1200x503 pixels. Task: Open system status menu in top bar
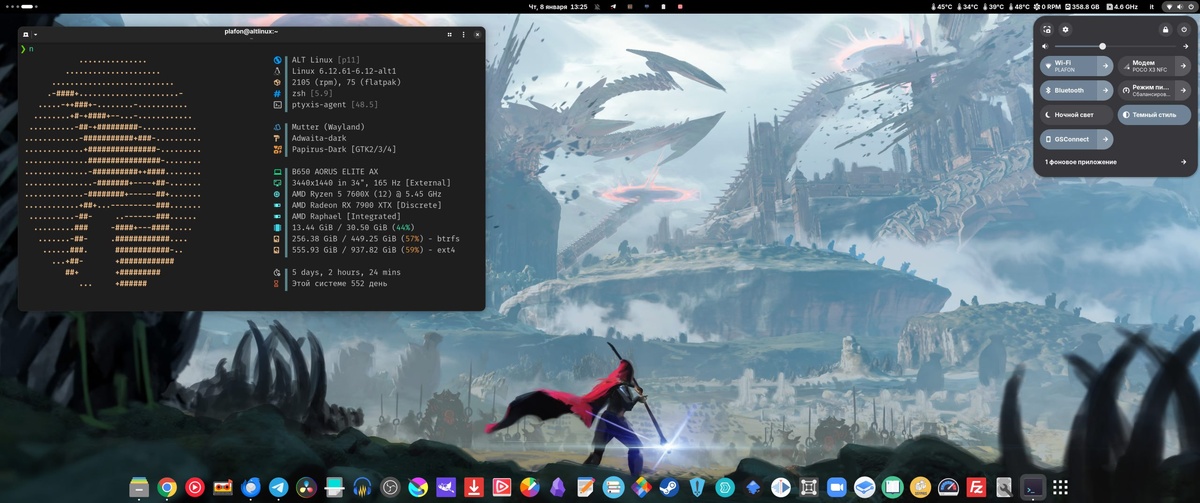[1180, 6]
